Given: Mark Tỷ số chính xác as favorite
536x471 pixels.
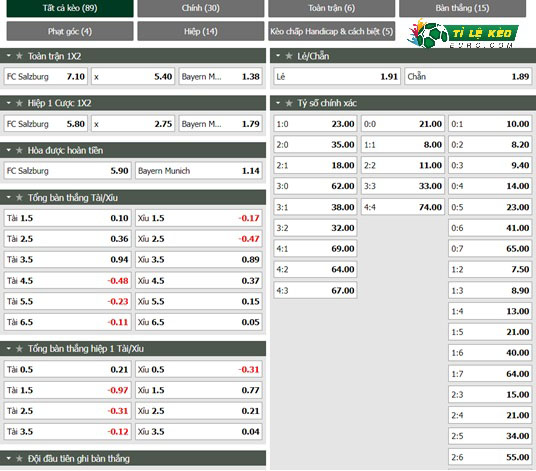Looking at the screenshot, I should click(x=289, y=103).
